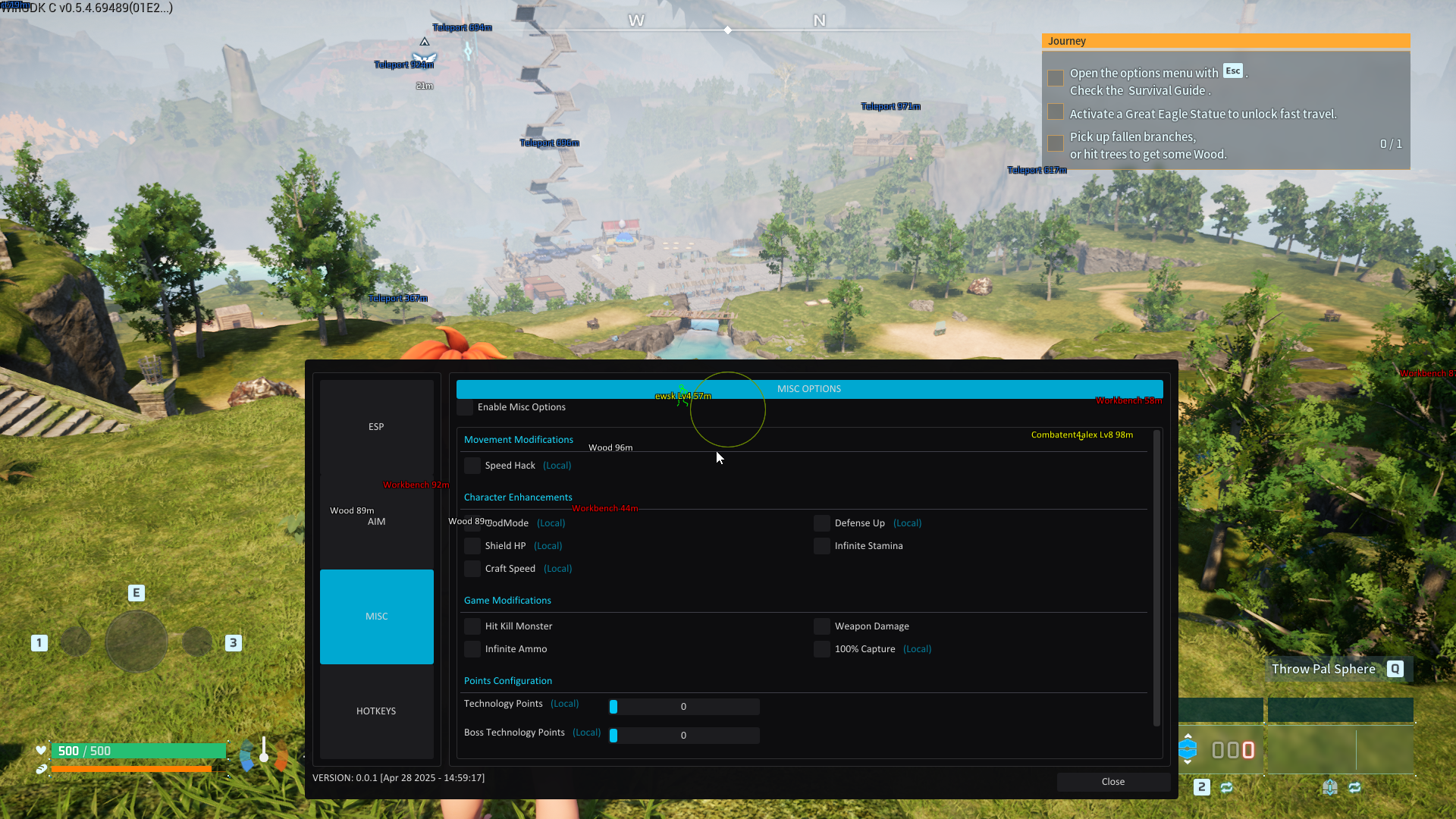Screen dimensions: 1456x819
Task: Adjust the Boss Technology Points slider
Action: pyautogui.click(x=684, y=736)
